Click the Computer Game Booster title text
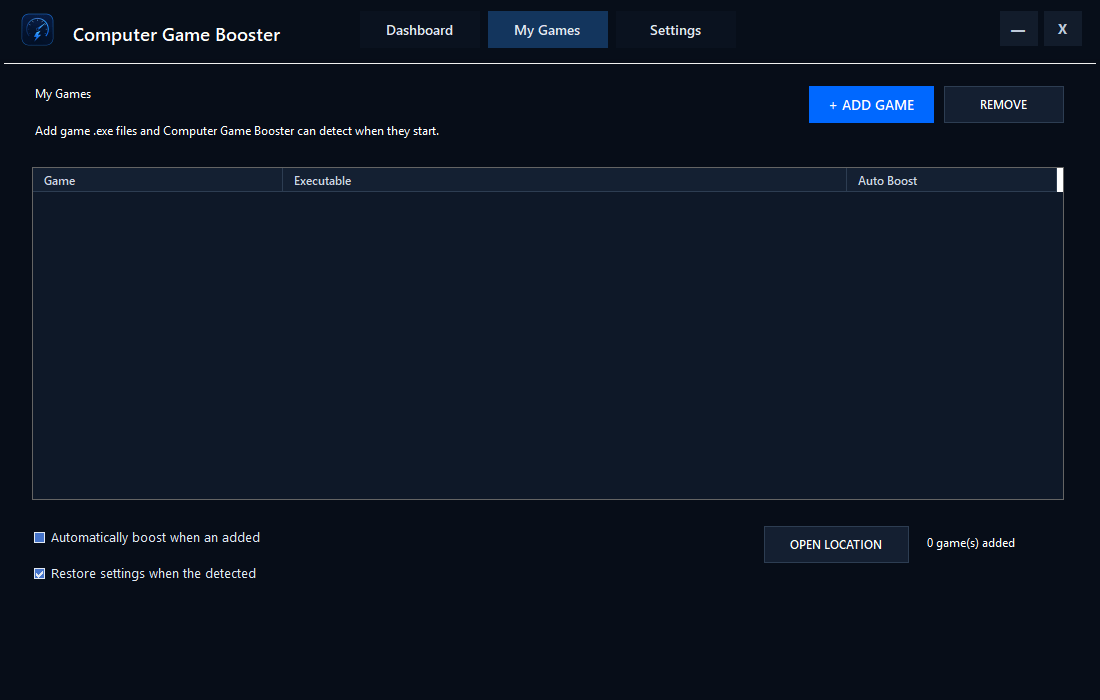This screenshot has height=700, width=1100. pyautogui.click(x=176, y=34)
